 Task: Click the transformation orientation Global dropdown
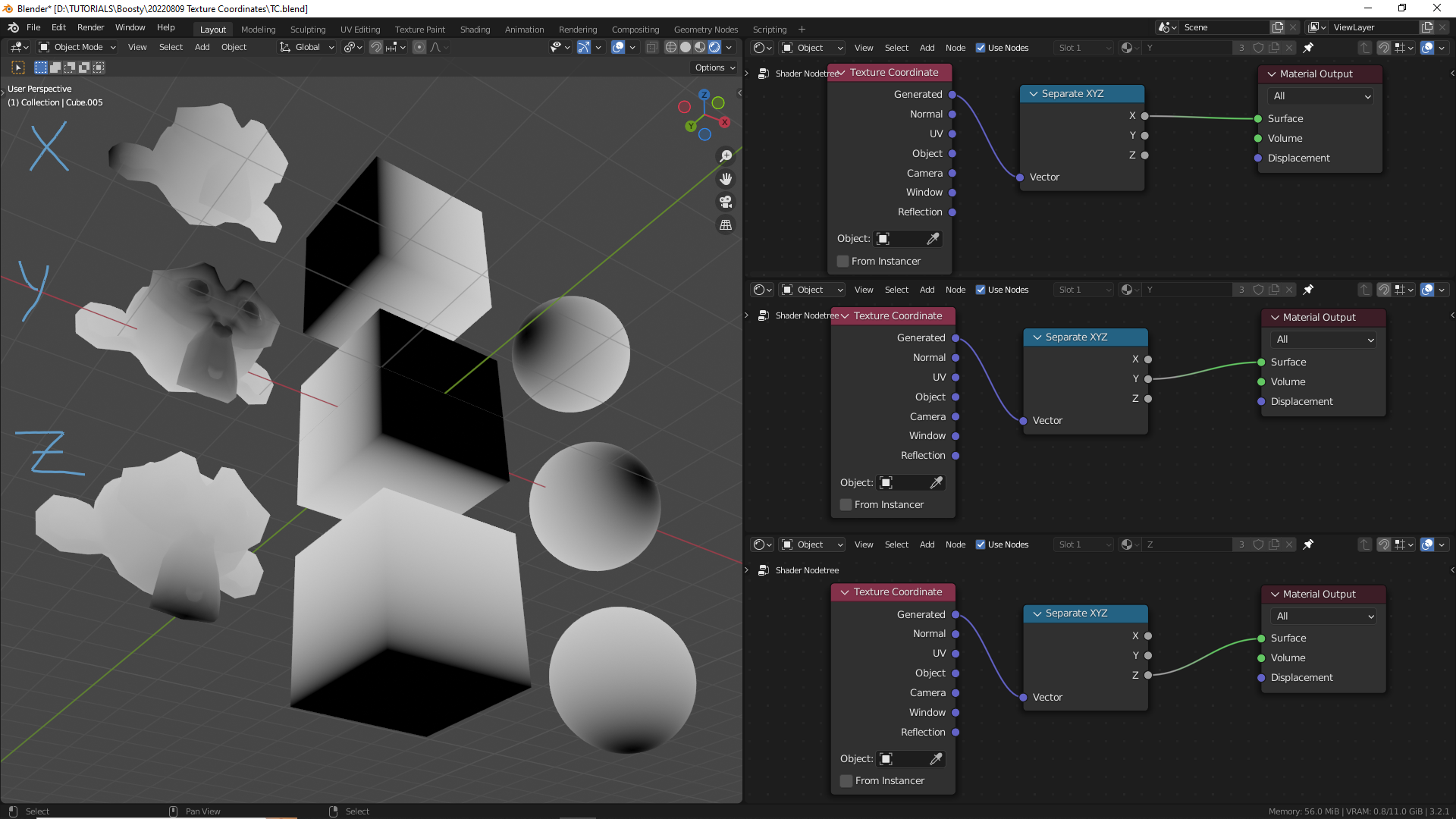[x=309, y=47]
